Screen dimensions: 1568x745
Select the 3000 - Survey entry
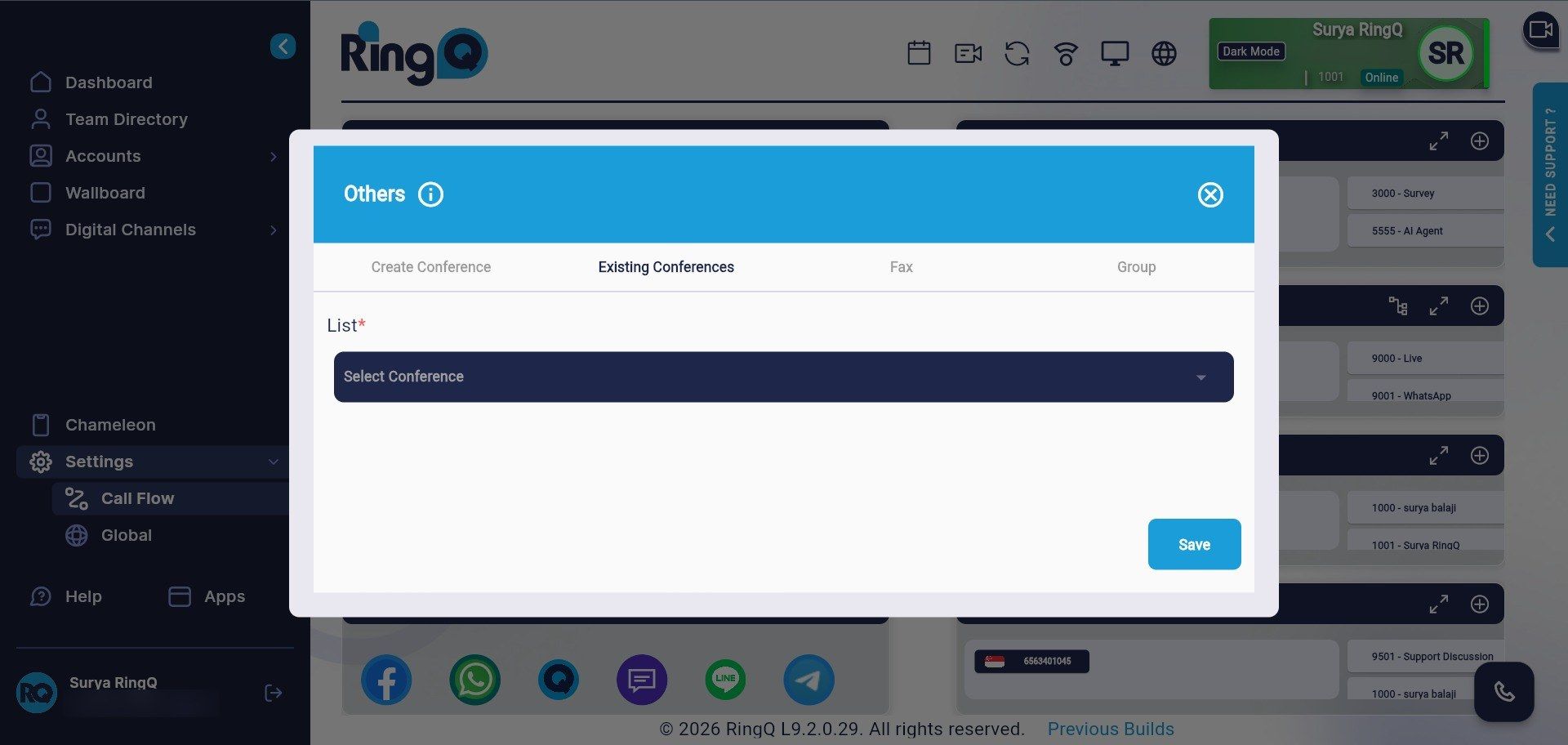tap(1425, 194)
